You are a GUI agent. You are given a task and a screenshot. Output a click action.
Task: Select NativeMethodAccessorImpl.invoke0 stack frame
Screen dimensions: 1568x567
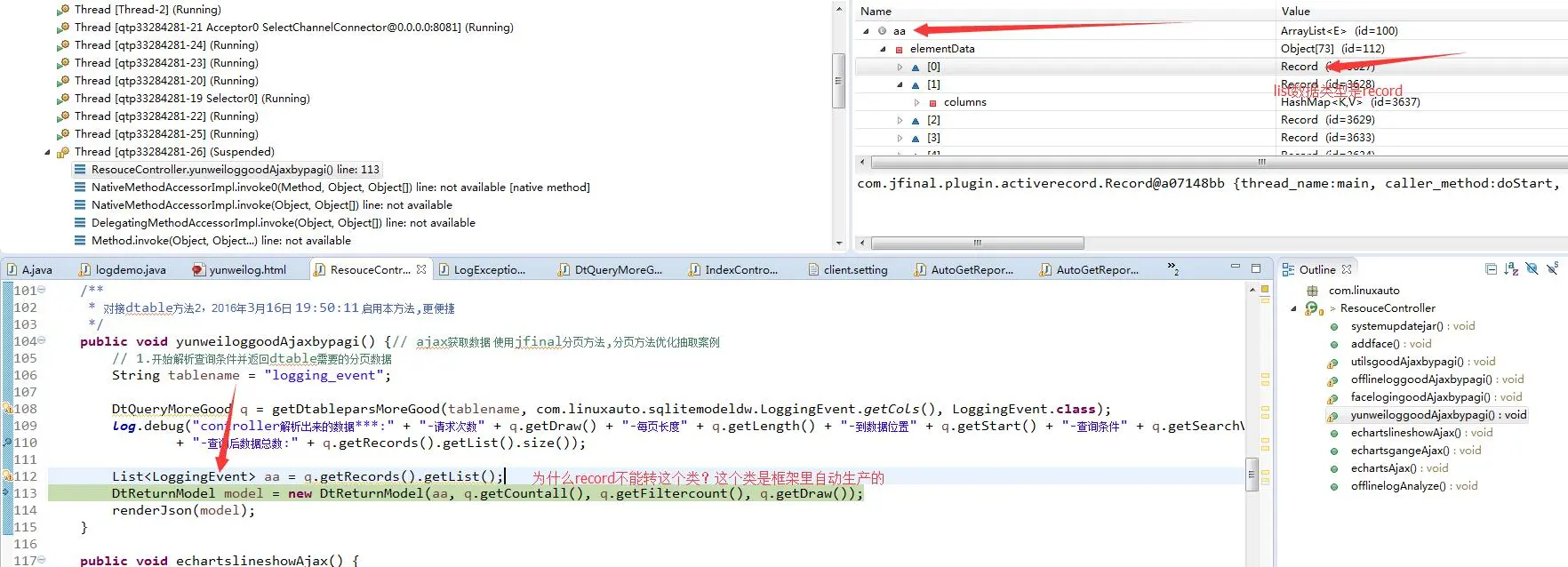coord(332,188)
